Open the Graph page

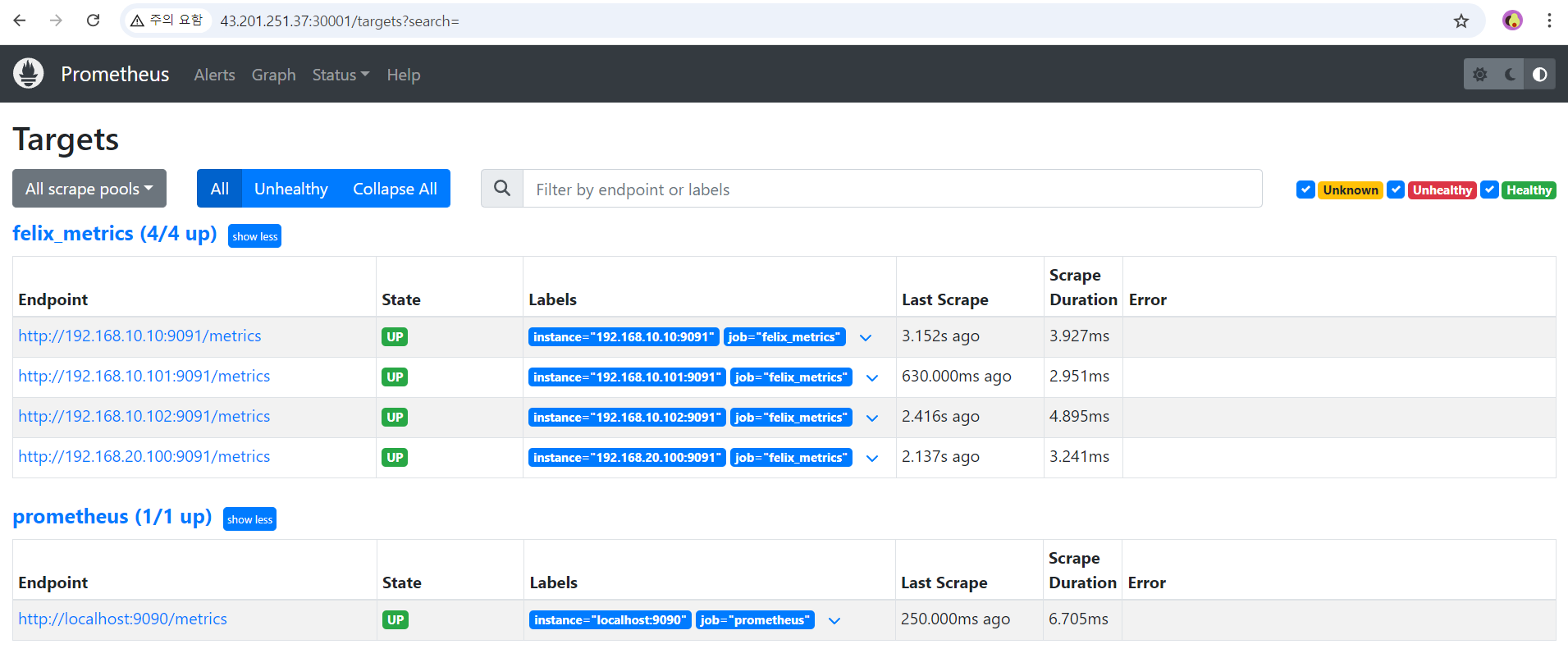(273, 75)
